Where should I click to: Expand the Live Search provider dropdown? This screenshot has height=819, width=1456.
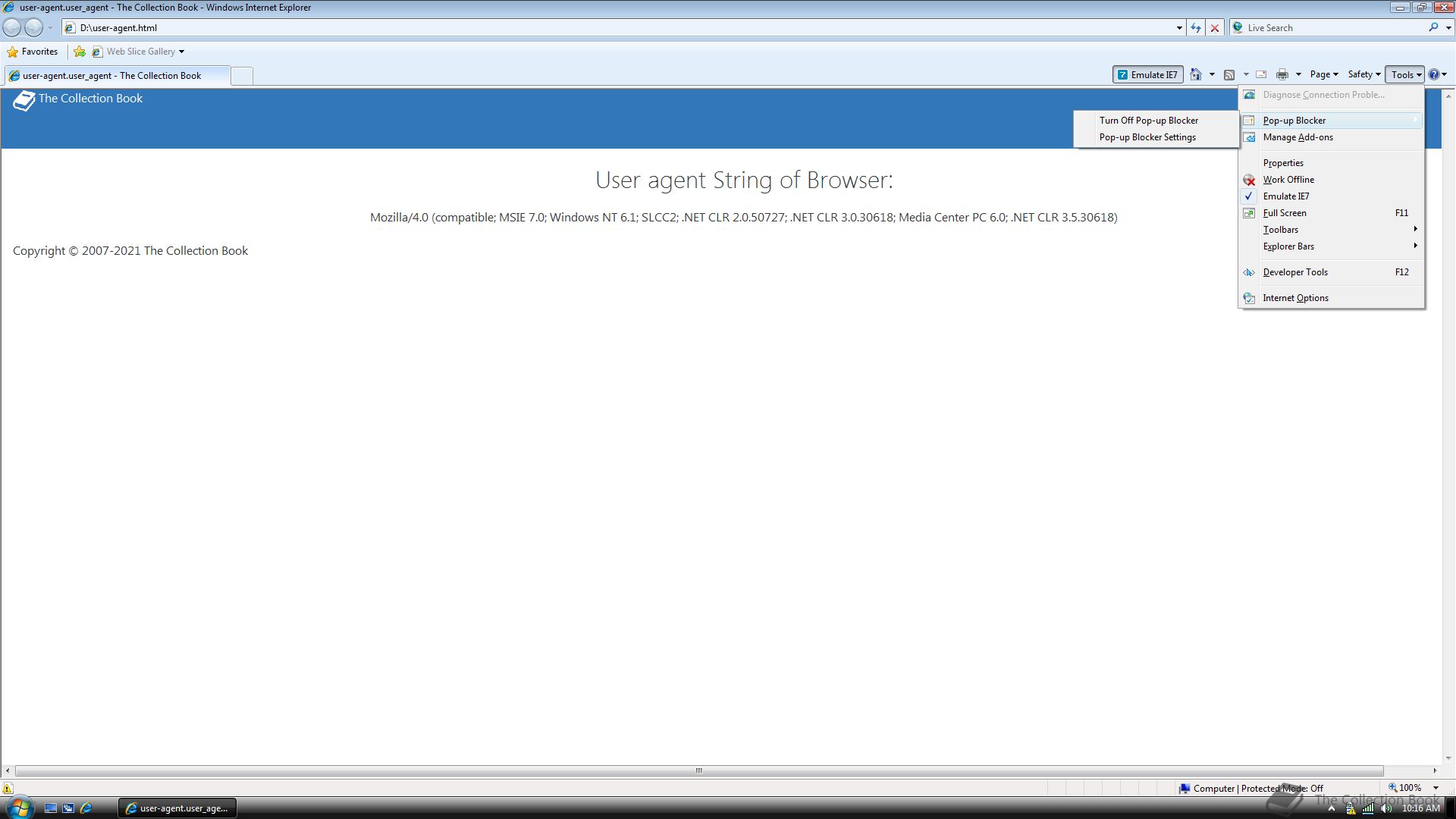(x=1448, y=28)
